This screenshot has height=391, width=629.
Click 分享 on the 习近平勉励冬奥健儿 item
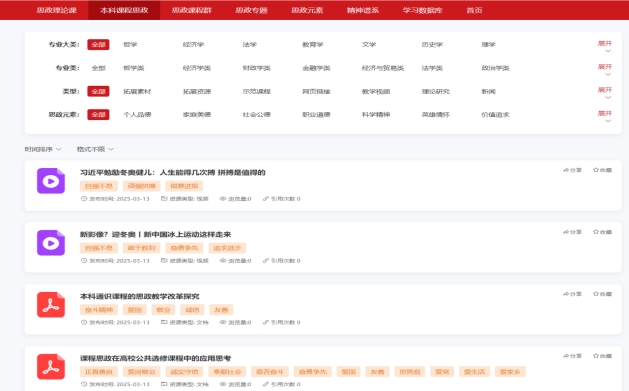572,170
